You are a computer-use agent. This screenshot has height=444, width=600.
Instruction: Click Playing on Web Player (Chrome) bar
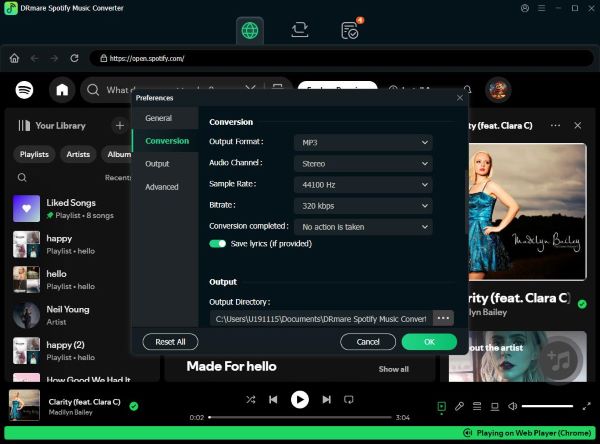click(x=300, y=433)
